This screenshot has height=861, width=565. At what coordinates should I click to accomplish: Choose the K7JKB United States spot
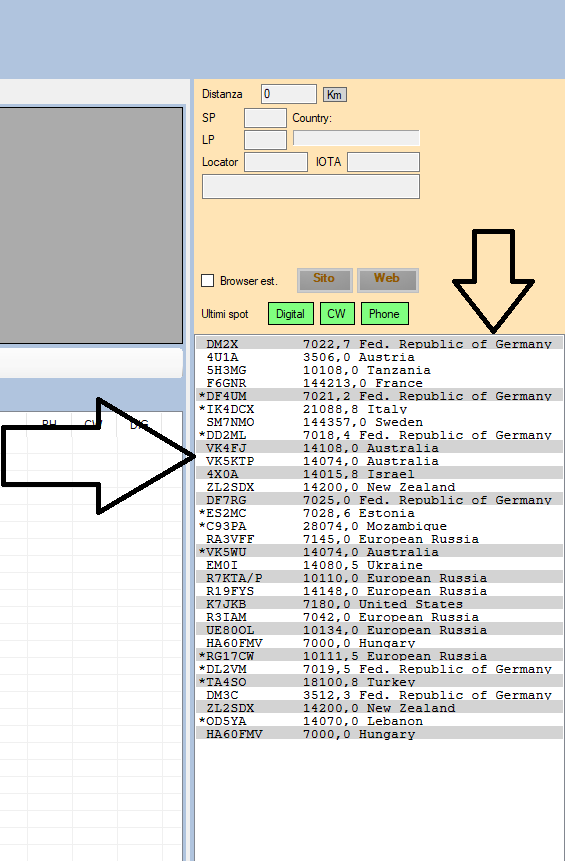click(379, 604)
